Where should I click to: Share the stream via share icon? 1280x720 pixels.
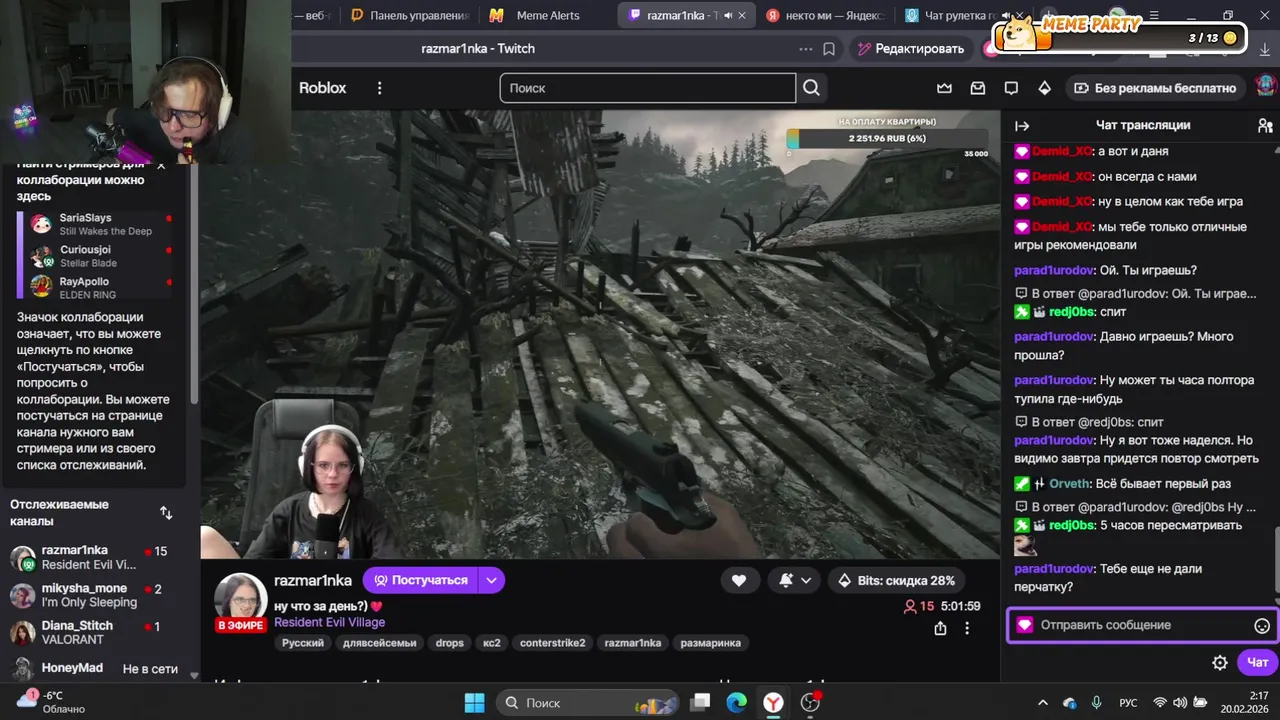[x=940, y=628]
